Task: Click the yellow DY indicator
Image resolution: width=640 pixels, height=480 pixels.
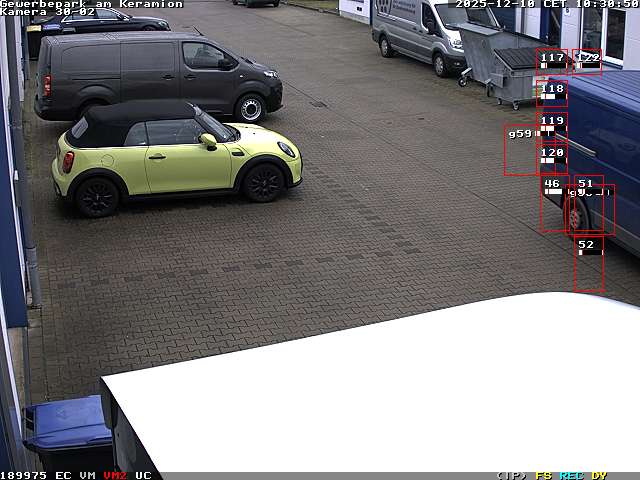Action: 598,475
